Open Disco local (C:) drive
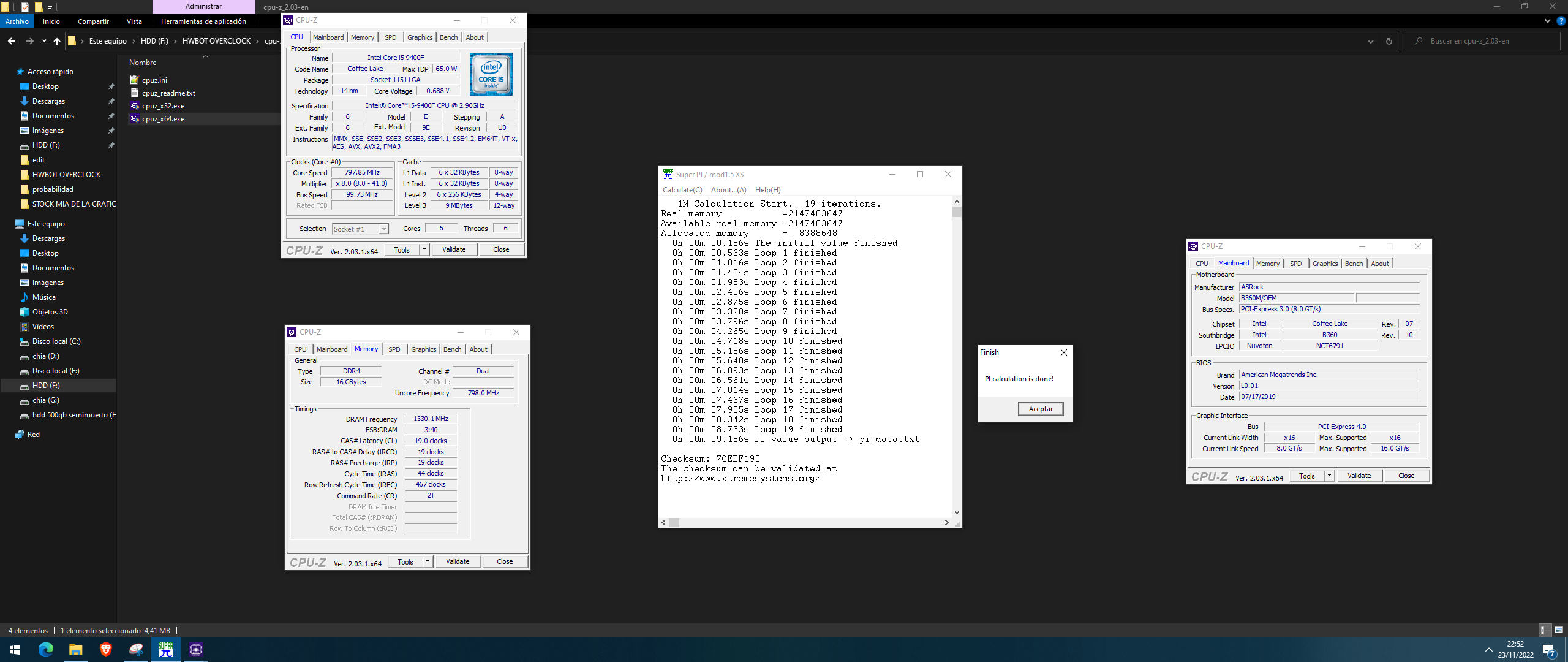Viewport: 1568px width, 662px height. (56, 341)
